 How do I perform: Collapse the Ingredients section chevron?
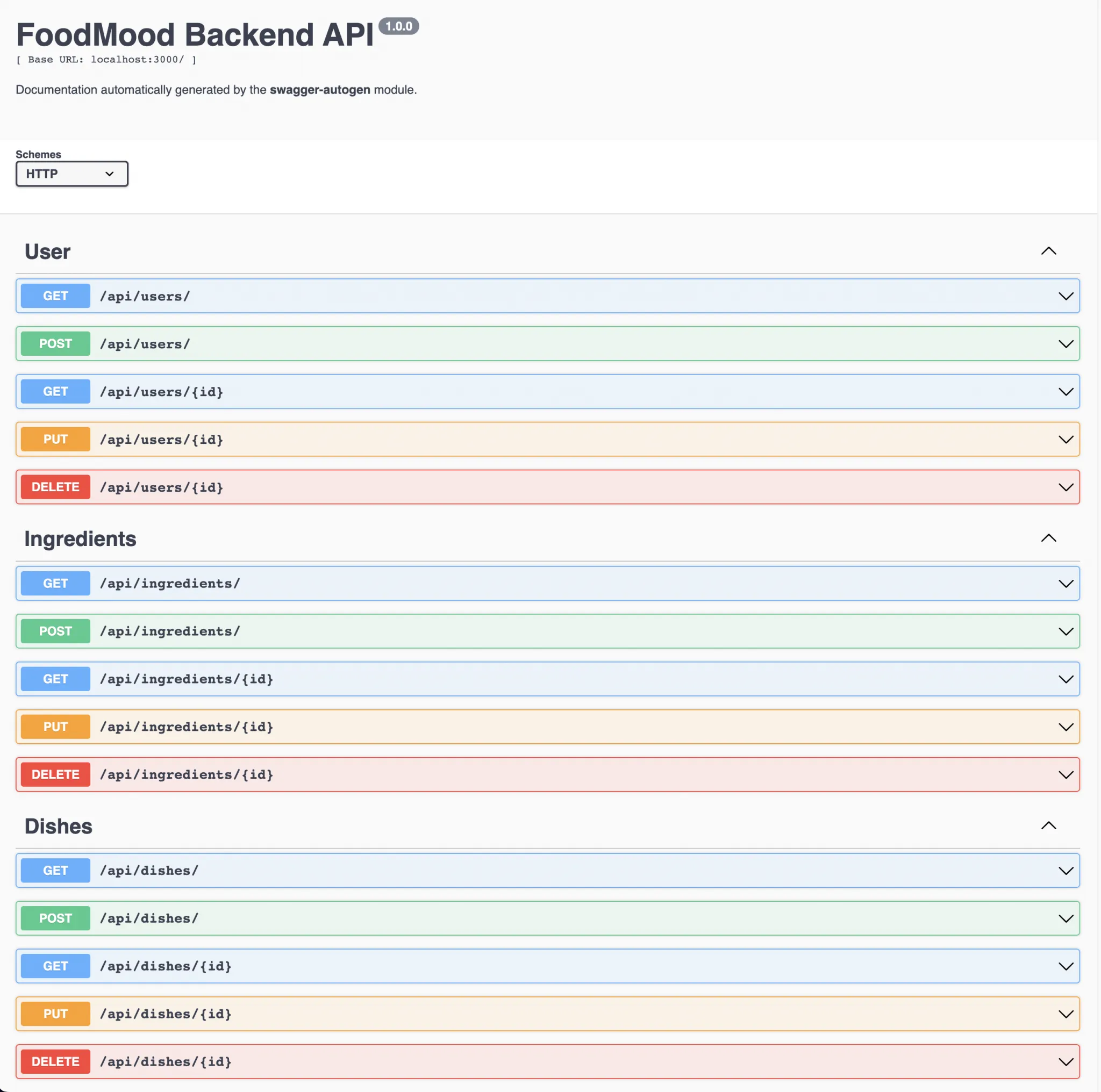click(x=1048, y=538)
